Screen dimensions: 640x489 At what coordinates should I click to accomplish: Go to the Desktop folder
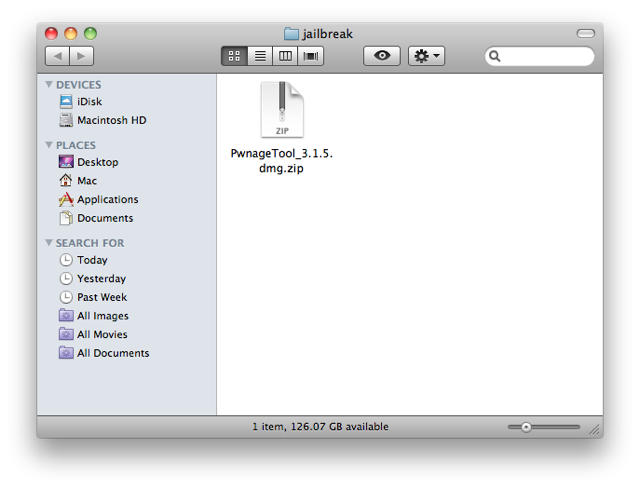tap(97, 162)
